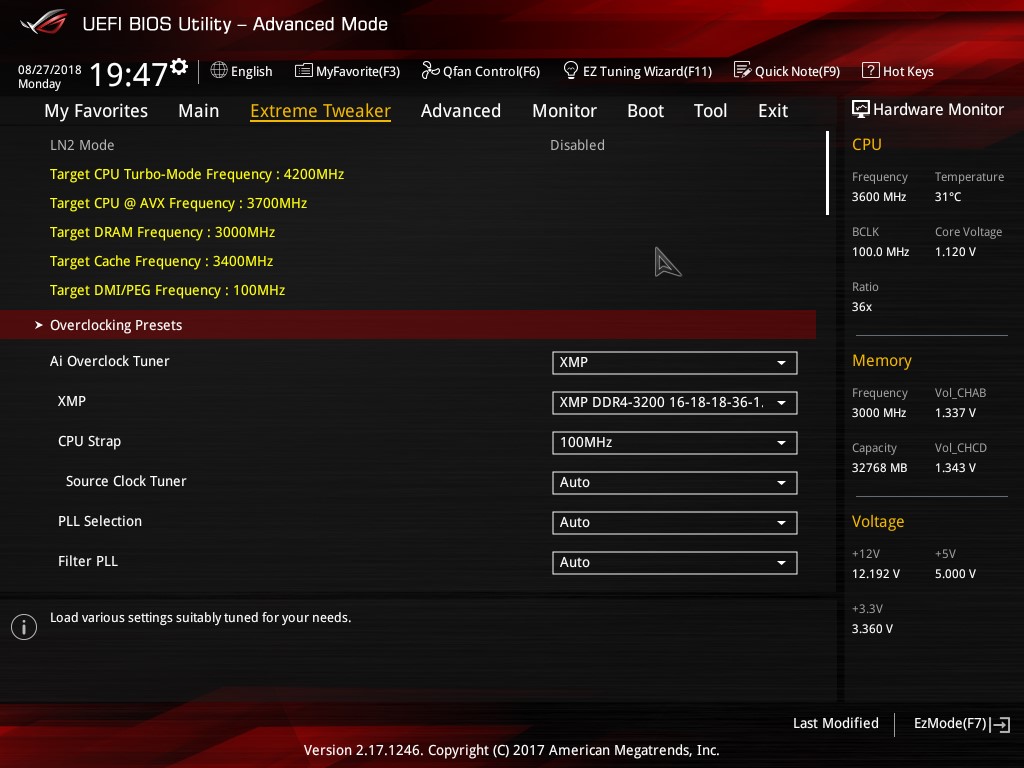Click the Qfan Control fan icon

click(430, 70)
